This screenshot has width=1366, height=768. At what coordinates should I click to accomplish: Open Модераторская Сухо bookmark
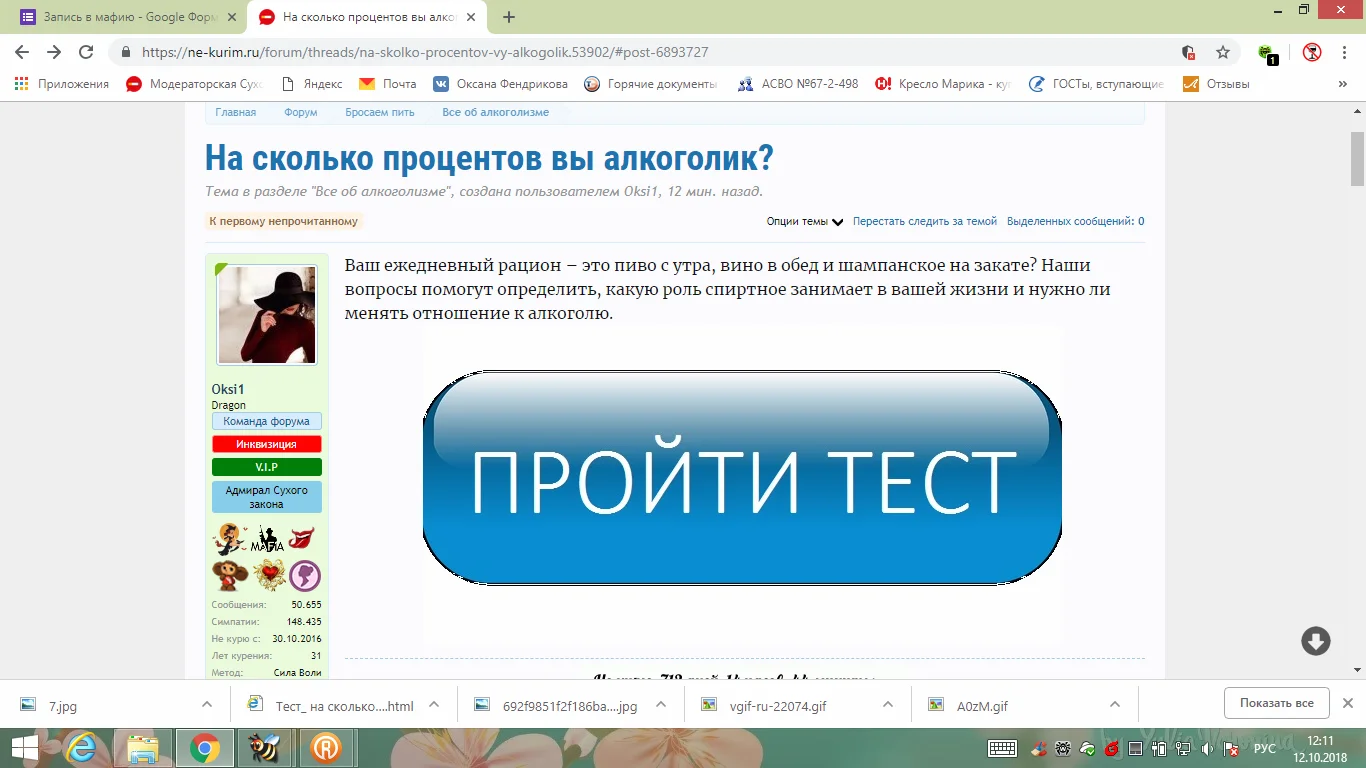(193, 84)
